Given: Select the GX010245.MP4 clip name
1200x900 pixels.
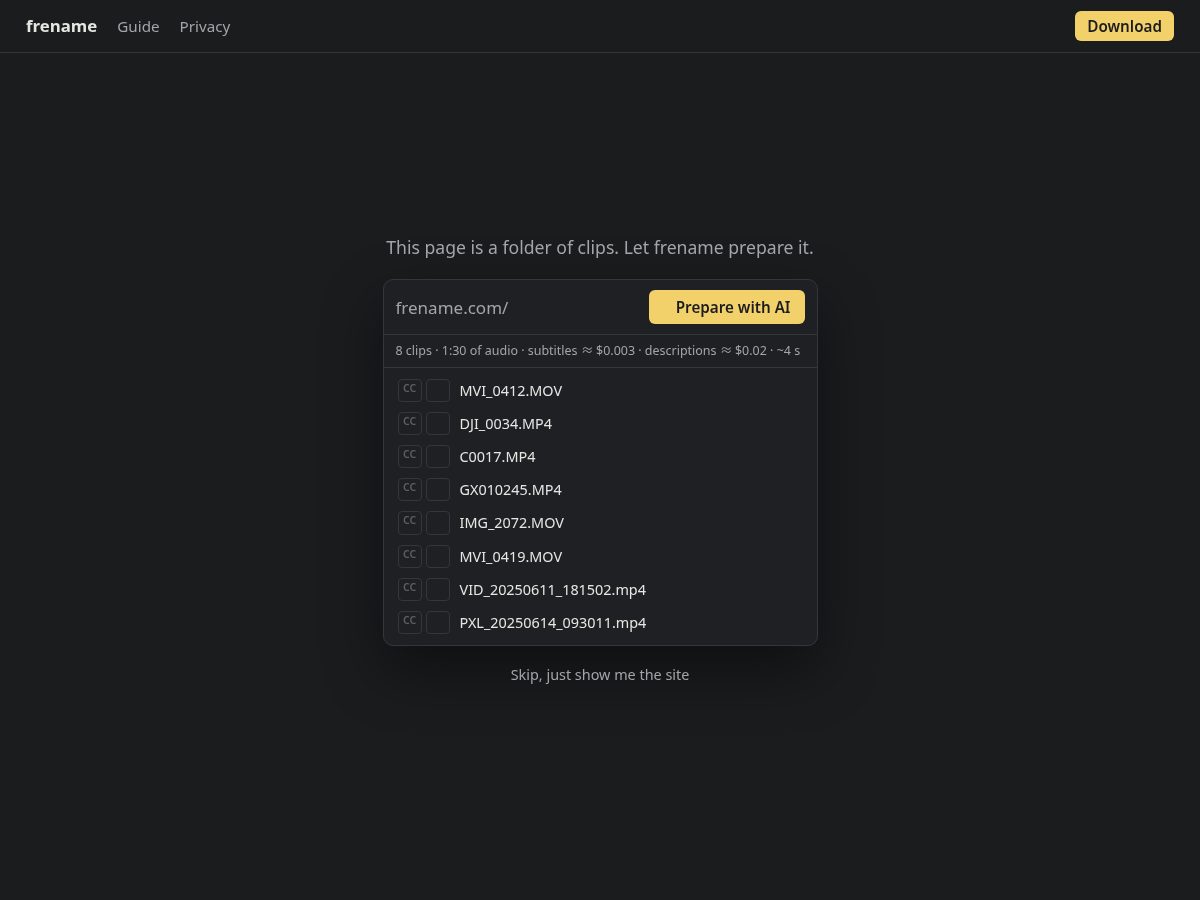Looking at the screenshot, I should click(x=510, y=490).
